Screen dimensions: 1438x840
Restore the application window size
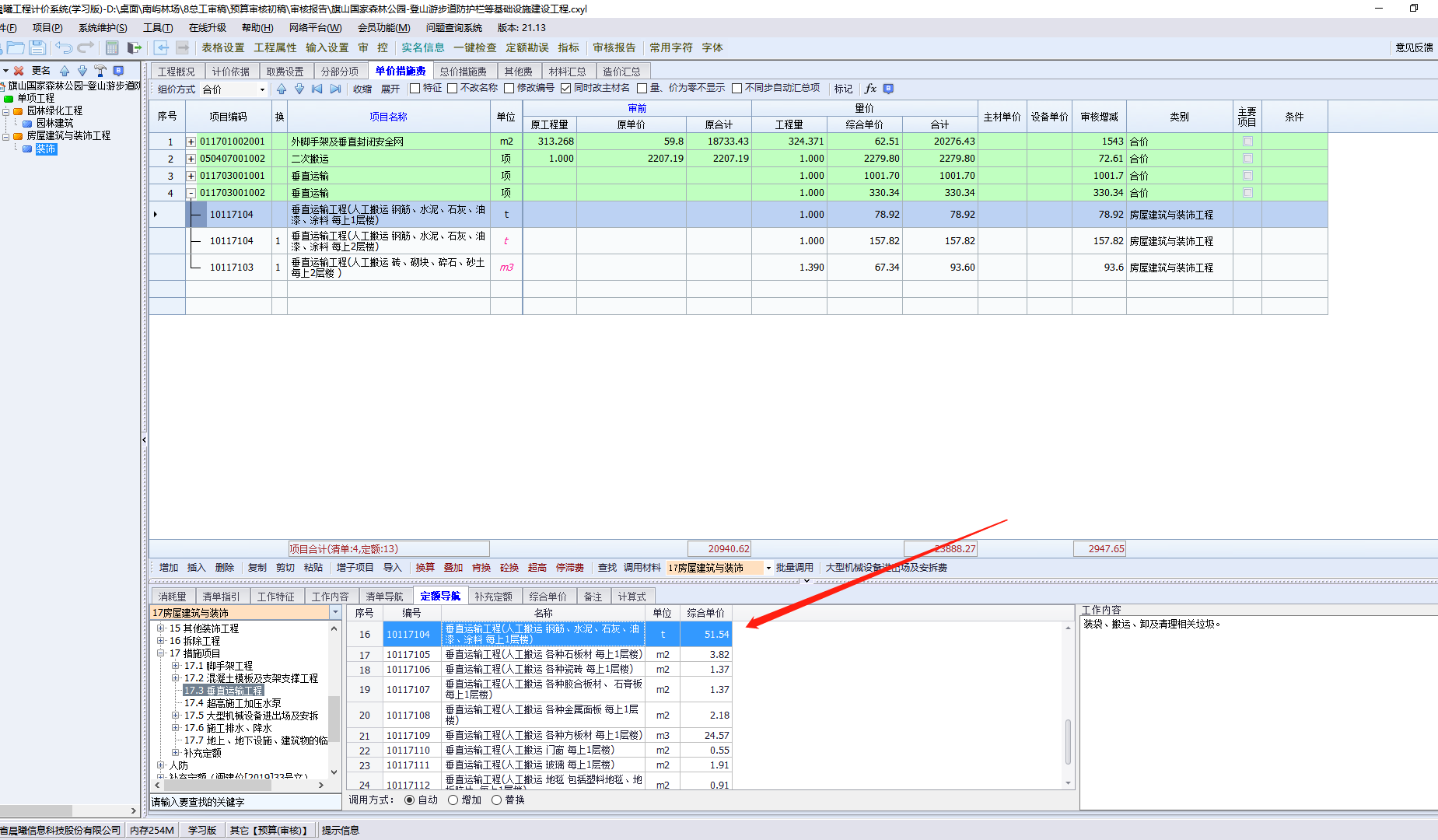point(1413,8)
